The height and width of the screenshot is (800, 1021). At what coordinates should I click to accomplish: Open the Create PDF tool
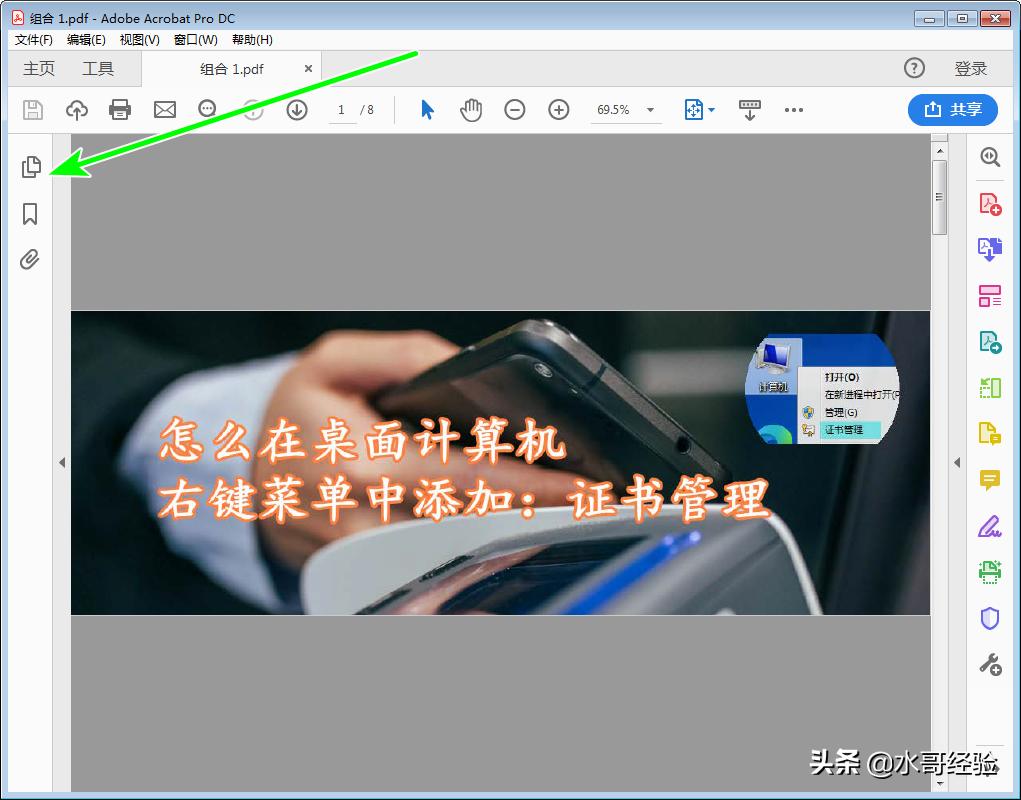(x=989, y=203)
